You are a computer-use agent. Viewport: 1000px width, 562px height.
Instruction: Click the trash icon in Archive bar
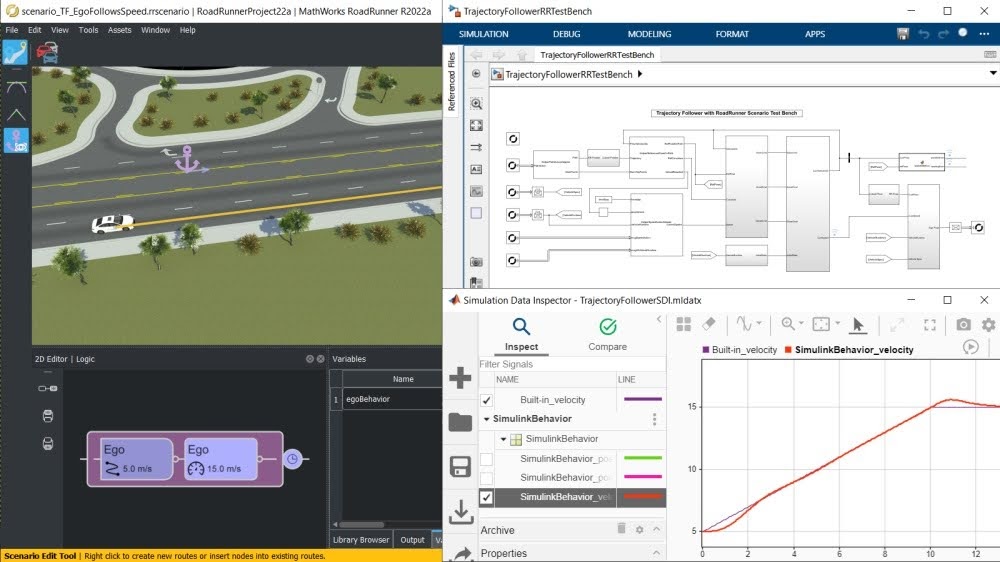(621, 529)
